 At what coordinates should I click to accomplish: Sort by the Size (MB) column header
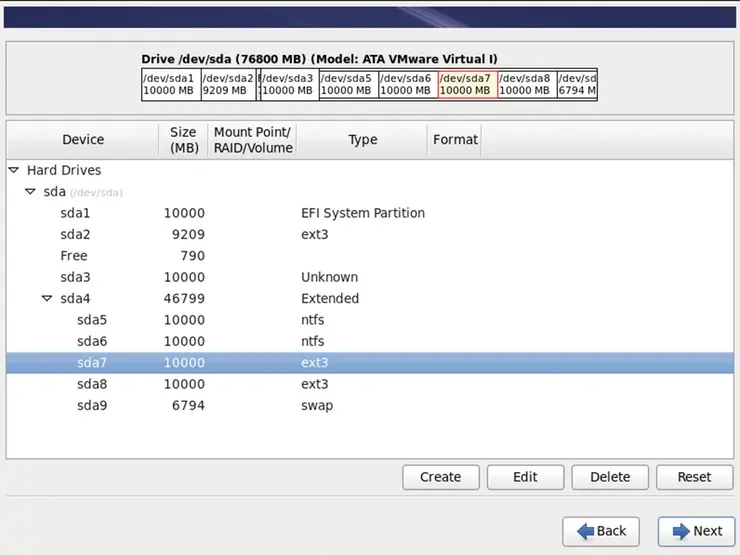click(183, 140)
